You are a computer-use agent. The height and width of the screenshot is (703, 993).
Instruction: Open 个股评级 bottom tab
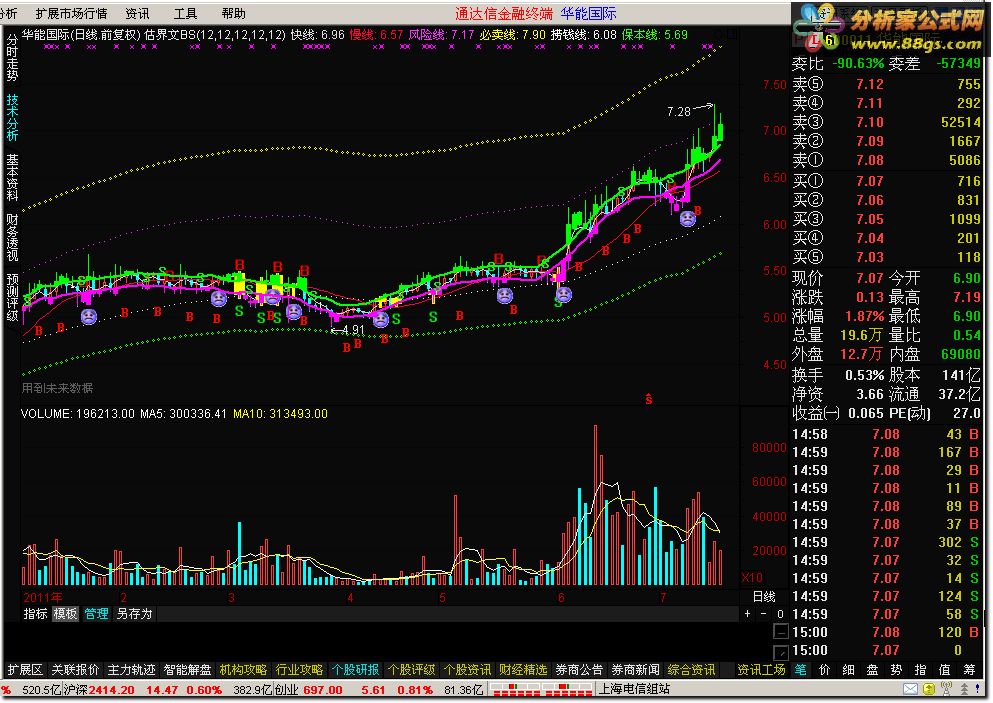tap(412, 670)
